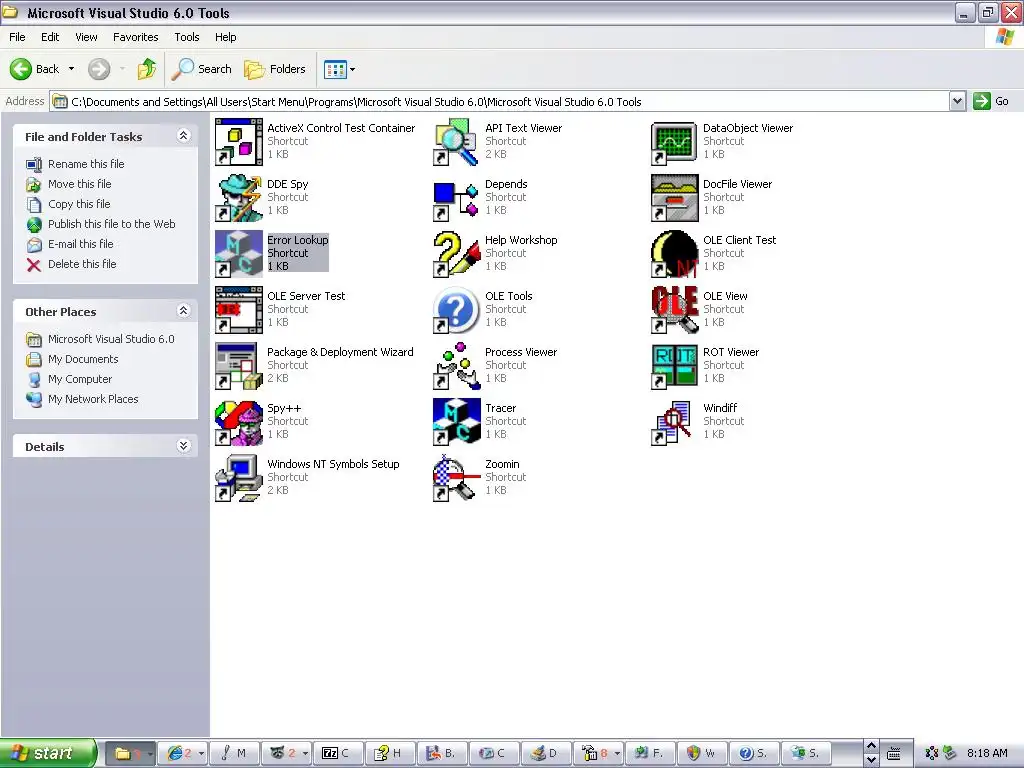Viewport: 1024px width, 768px height.
Task: Select the Depends shortcut icon
Action: [x=456, y=198]
